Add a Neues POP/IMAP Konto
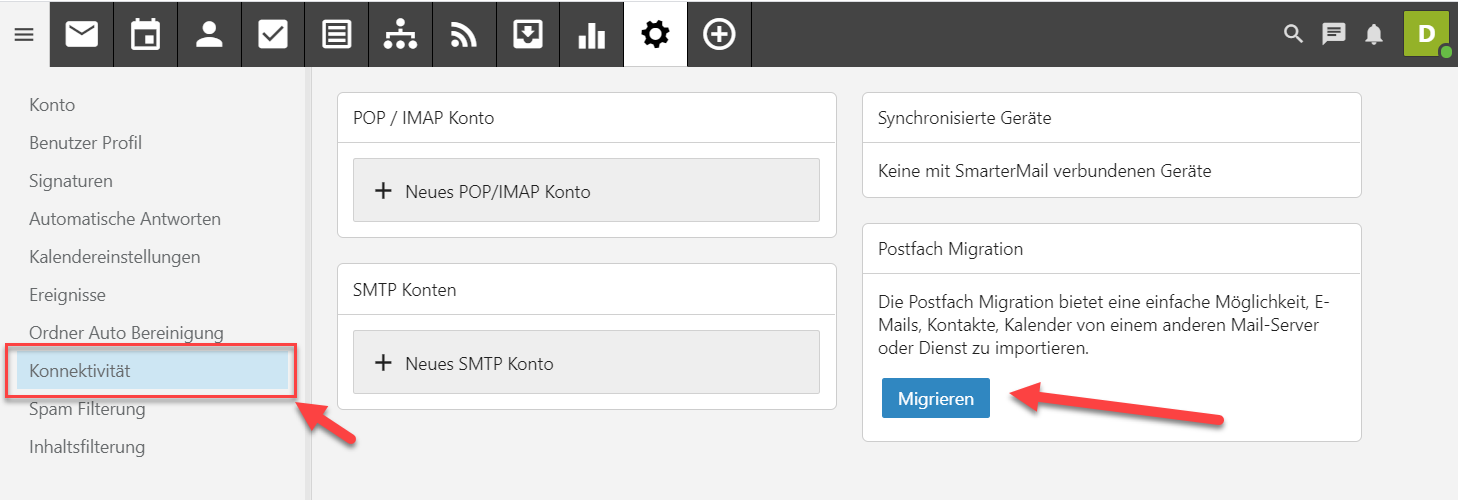1458x500 pixels. pyautogui.click(x=586, y=191)
